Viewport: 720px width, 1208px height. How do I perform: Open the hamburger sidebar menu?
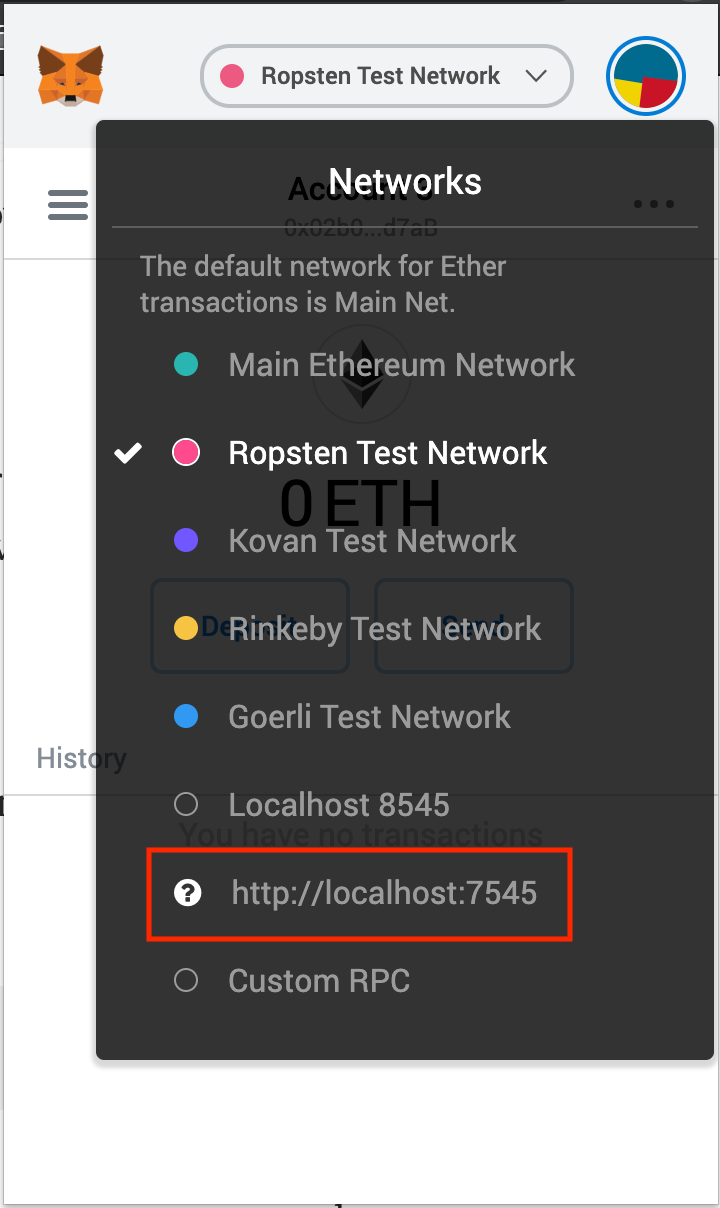point(68,205)
